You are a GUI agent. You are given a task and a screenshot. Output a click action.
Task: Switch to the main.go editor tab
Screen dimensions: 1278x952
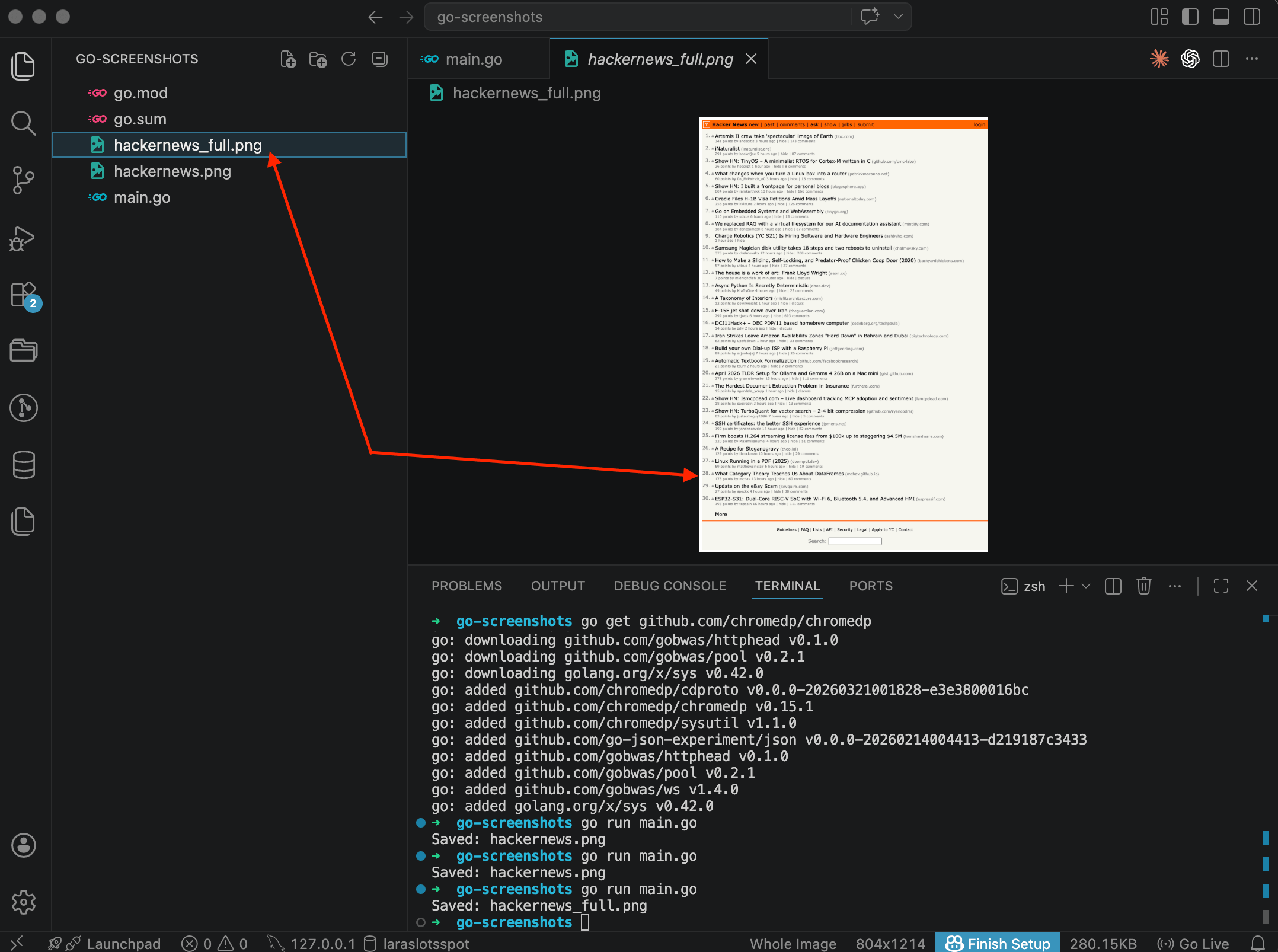pyautogui.click(x=474, y=59)
